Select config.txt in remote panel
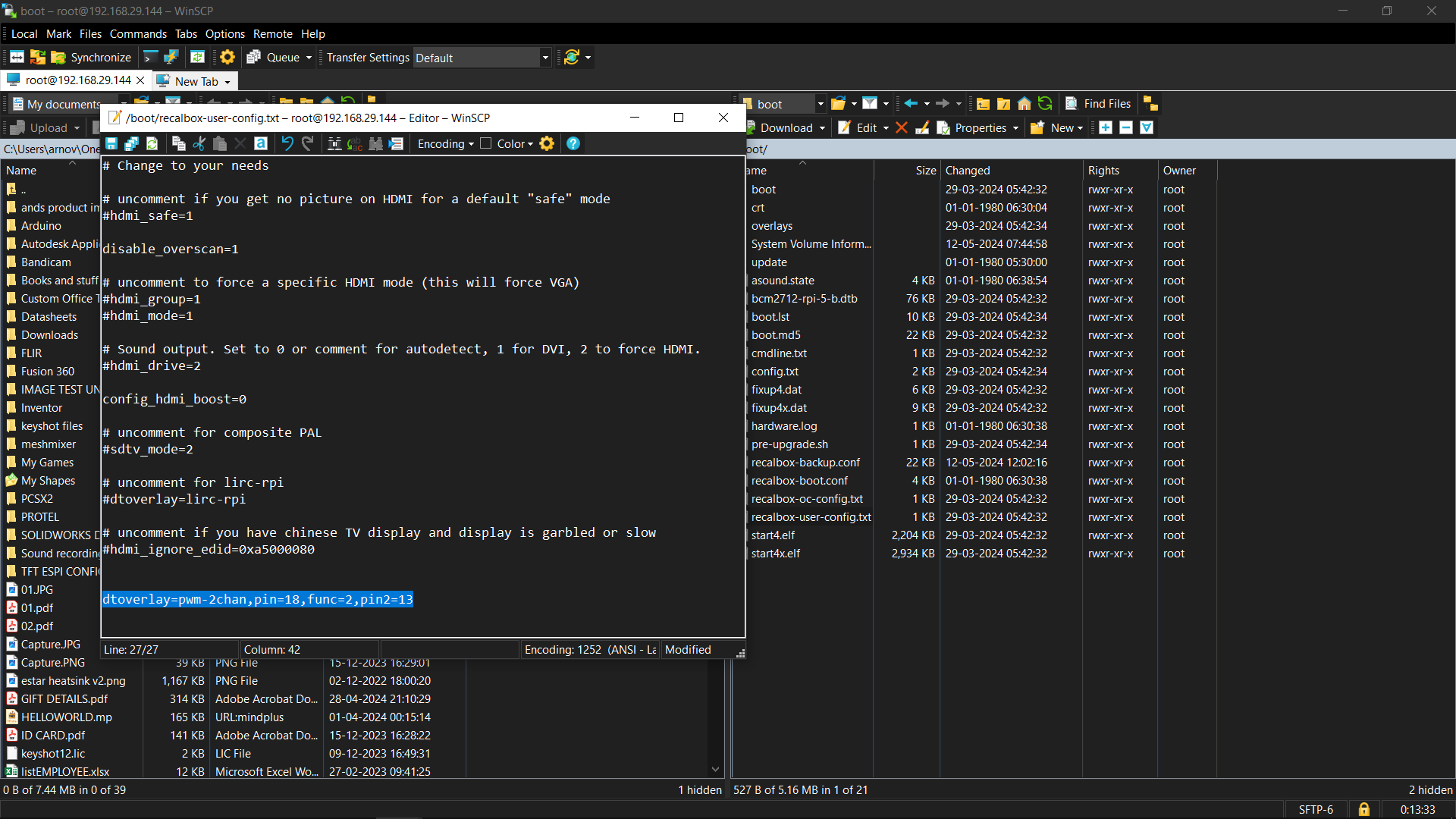This screenshot has width=1456, height=819. tap(775, 372)
